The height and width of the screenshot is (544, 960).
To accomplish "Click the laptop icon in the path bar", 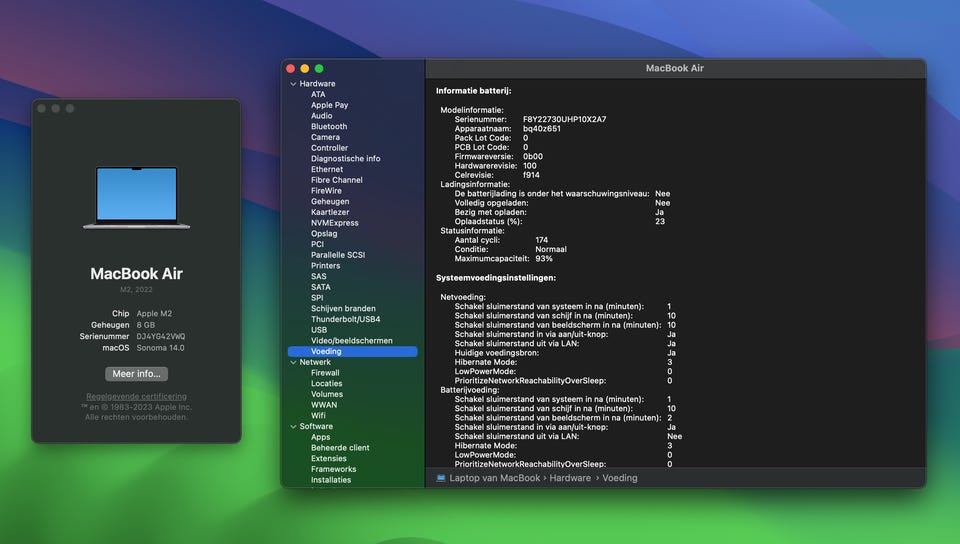I will pyautogui.click(x=441, y=478).
